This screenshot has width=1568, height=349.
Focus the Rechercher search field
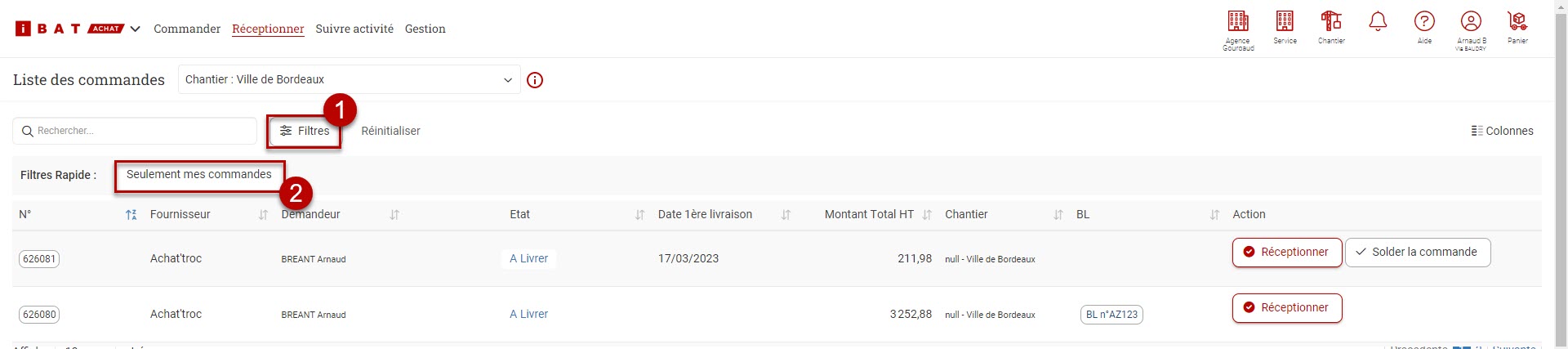(x=135, y=131)
